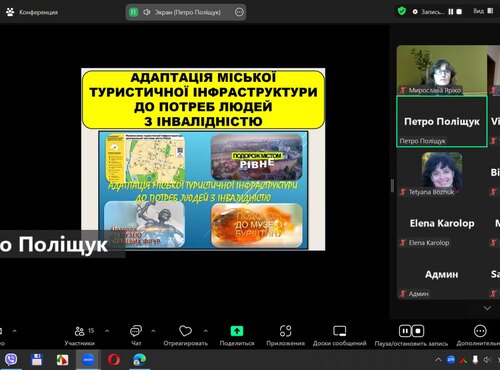Open Opera browser from the taskbar
The image size is (500, 370).
point(114,360)
